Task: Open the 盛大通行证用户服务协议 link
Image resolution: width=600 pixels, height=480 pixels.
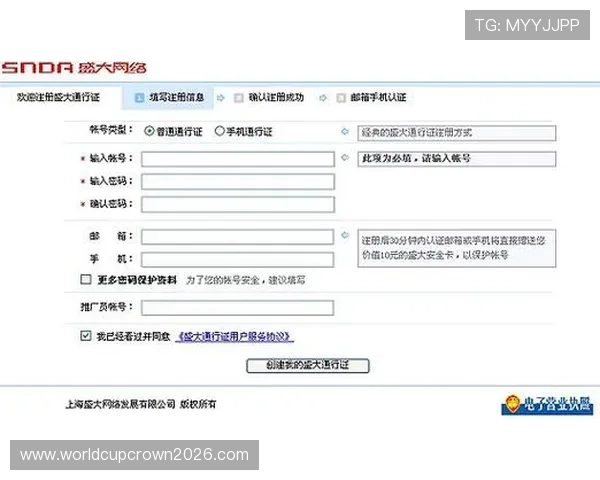Action: click(234, 336)
